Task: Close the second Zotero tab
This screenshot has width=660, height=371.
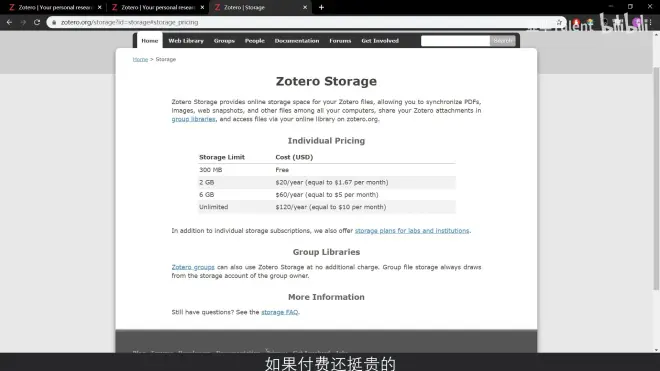Action: click(x=202, y=7)
